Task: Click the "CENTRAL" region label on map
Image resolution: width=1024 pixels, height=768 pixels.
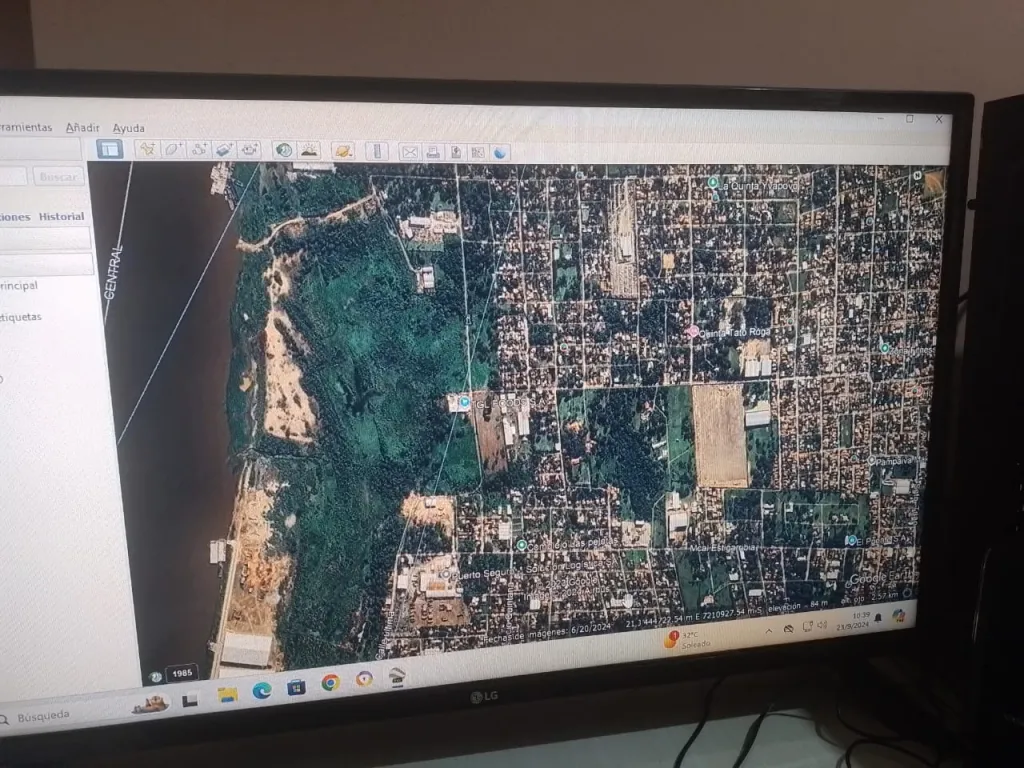Action: (x=113, y=272)
